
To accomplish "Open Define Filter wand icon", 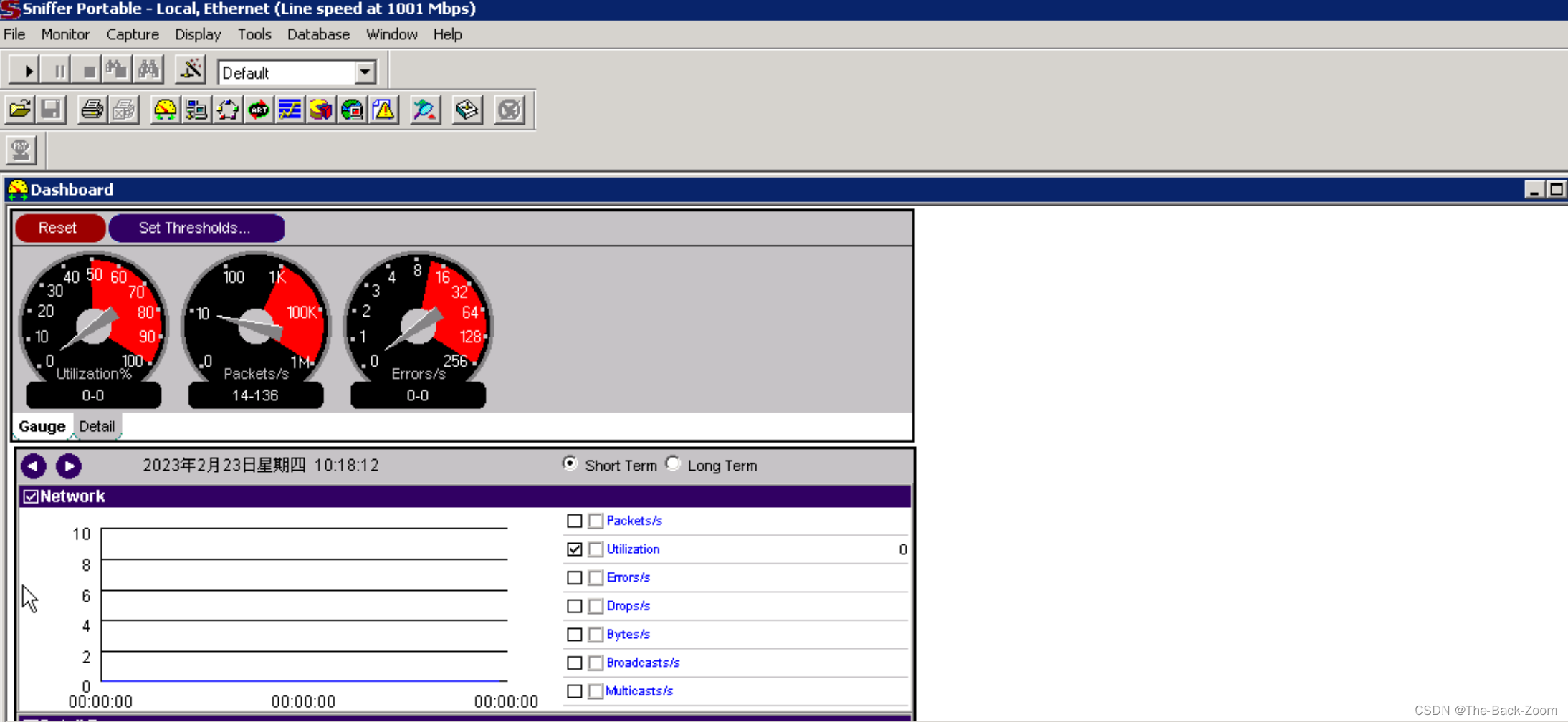I will click(191, 71).
